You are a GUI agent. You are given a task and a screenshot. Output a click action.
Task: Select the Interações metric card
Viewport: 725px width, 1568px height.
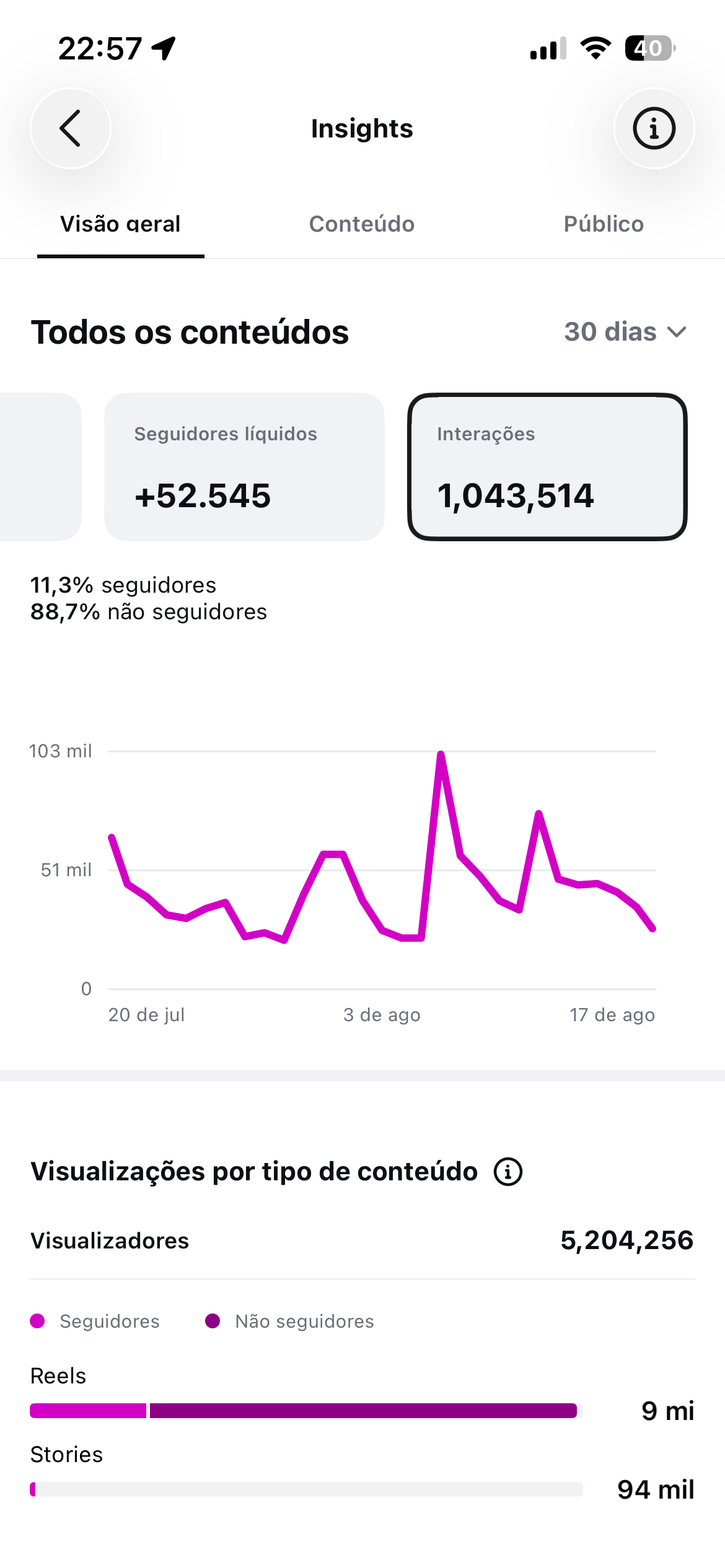(x=547, y=467)
